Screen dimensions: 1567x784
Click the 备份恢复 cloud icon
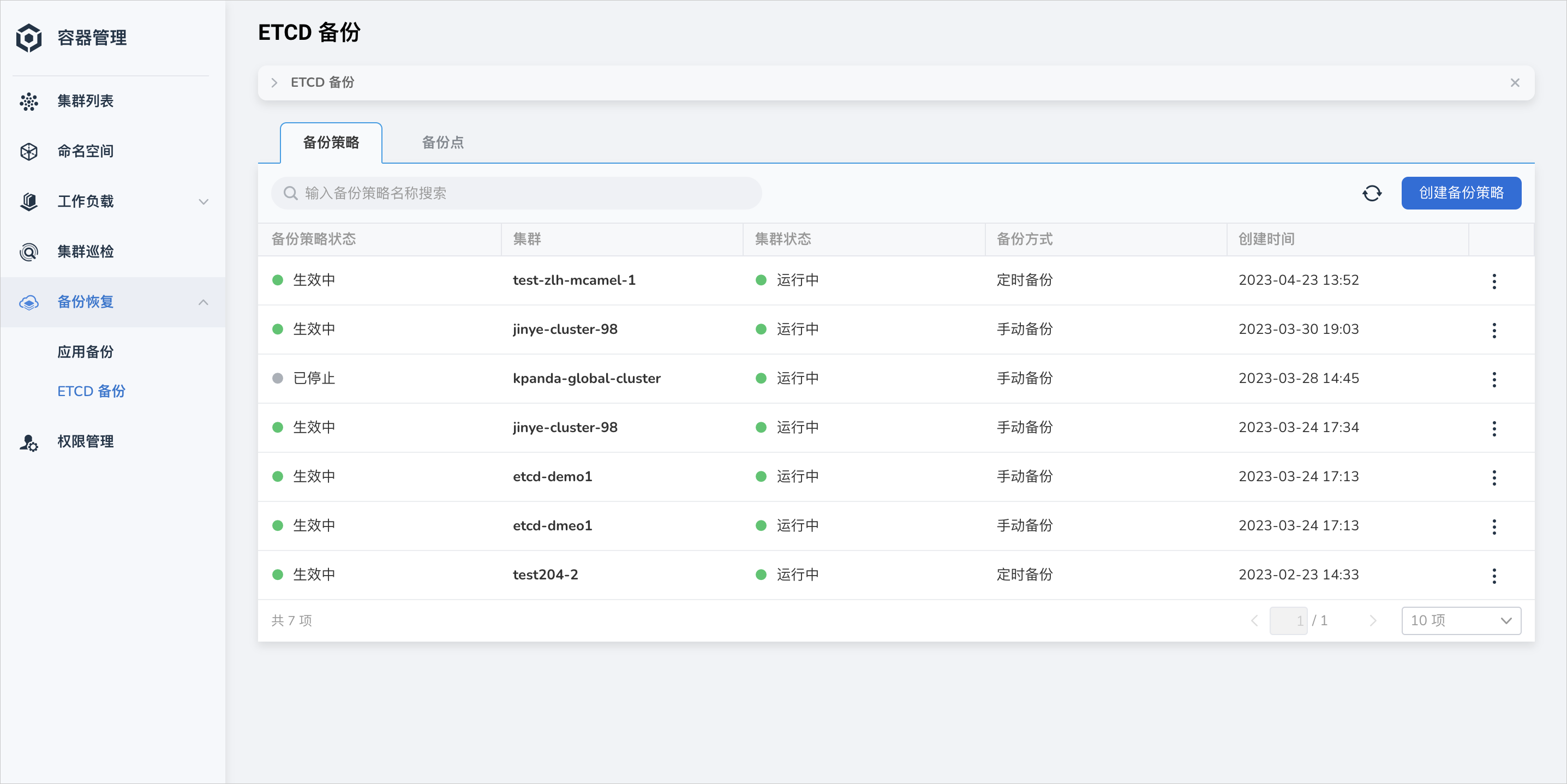click(x=28, y=302)
